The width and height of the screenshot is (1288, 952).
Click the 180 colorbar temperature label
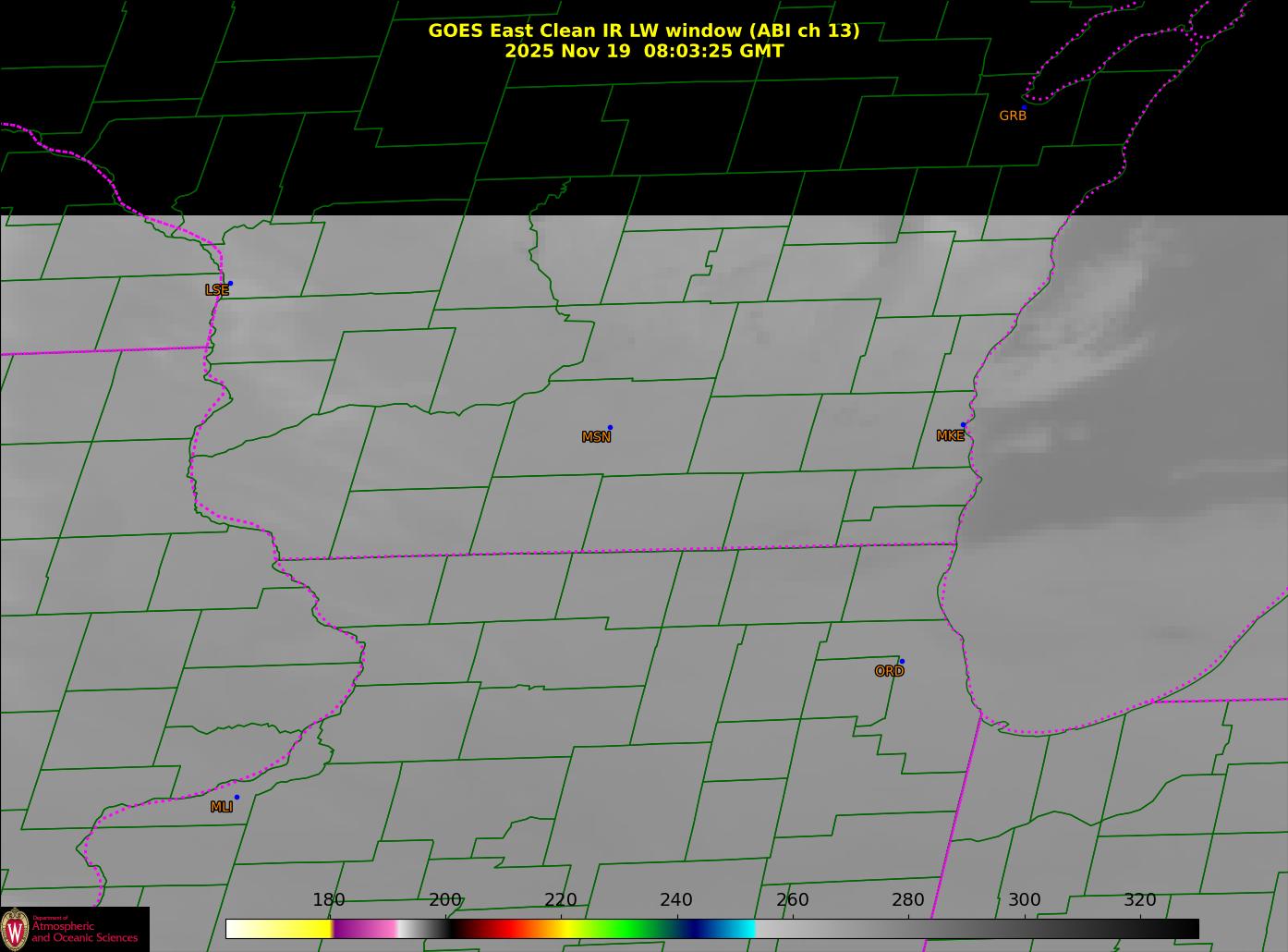coord(328,900)
